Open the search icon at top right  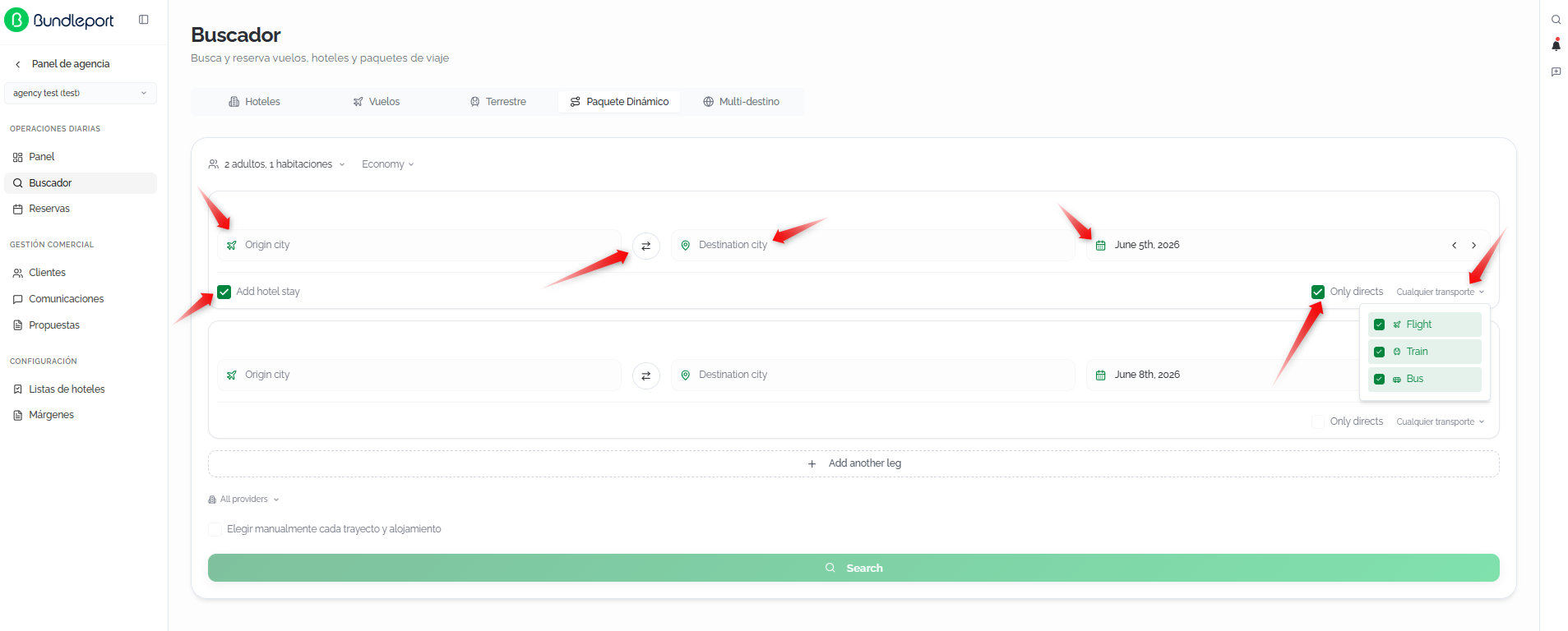pos(1556,20)
